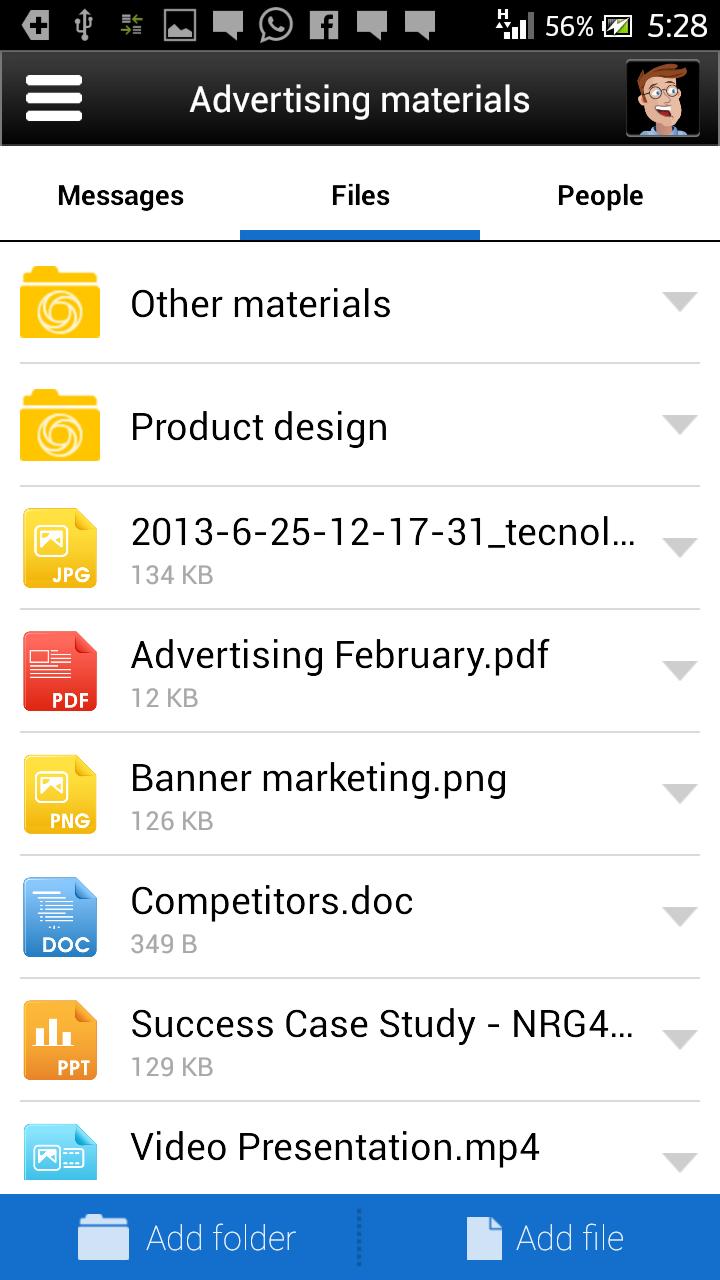Open the Other materials folder icon
This screenshot has height=1280, width=720.
tap(60, 303)
